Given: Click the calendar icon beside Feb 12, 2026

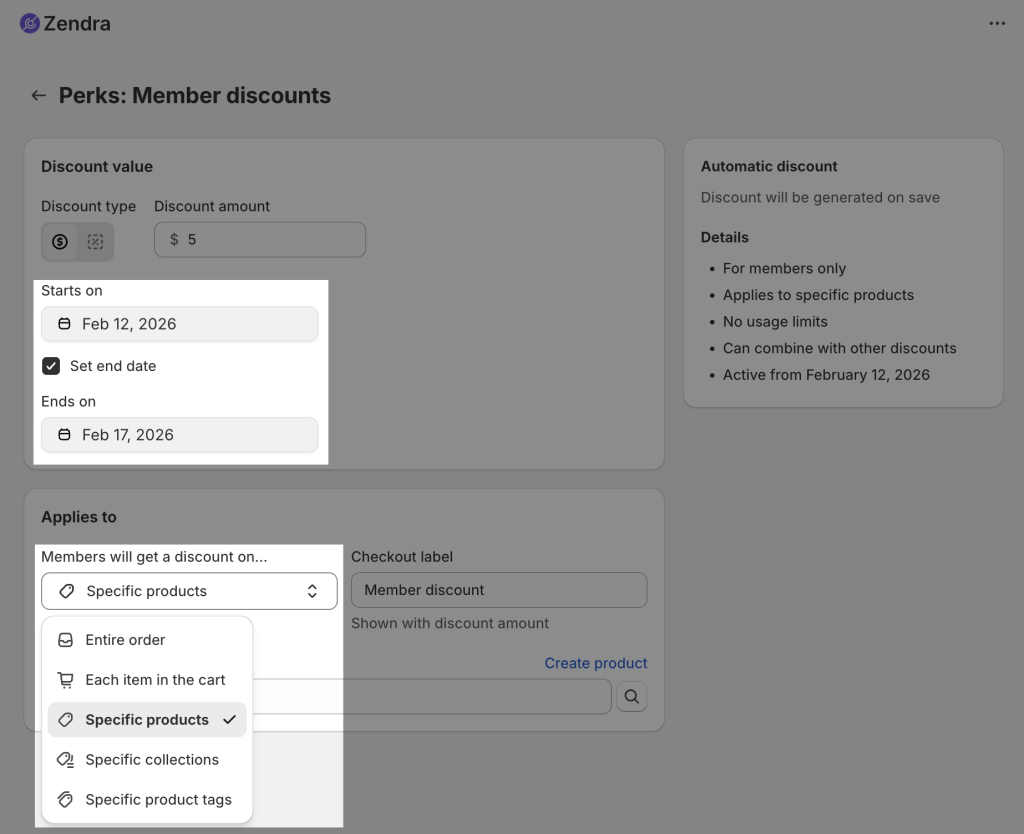Looking at the screenshot, I should coord(64,324).
